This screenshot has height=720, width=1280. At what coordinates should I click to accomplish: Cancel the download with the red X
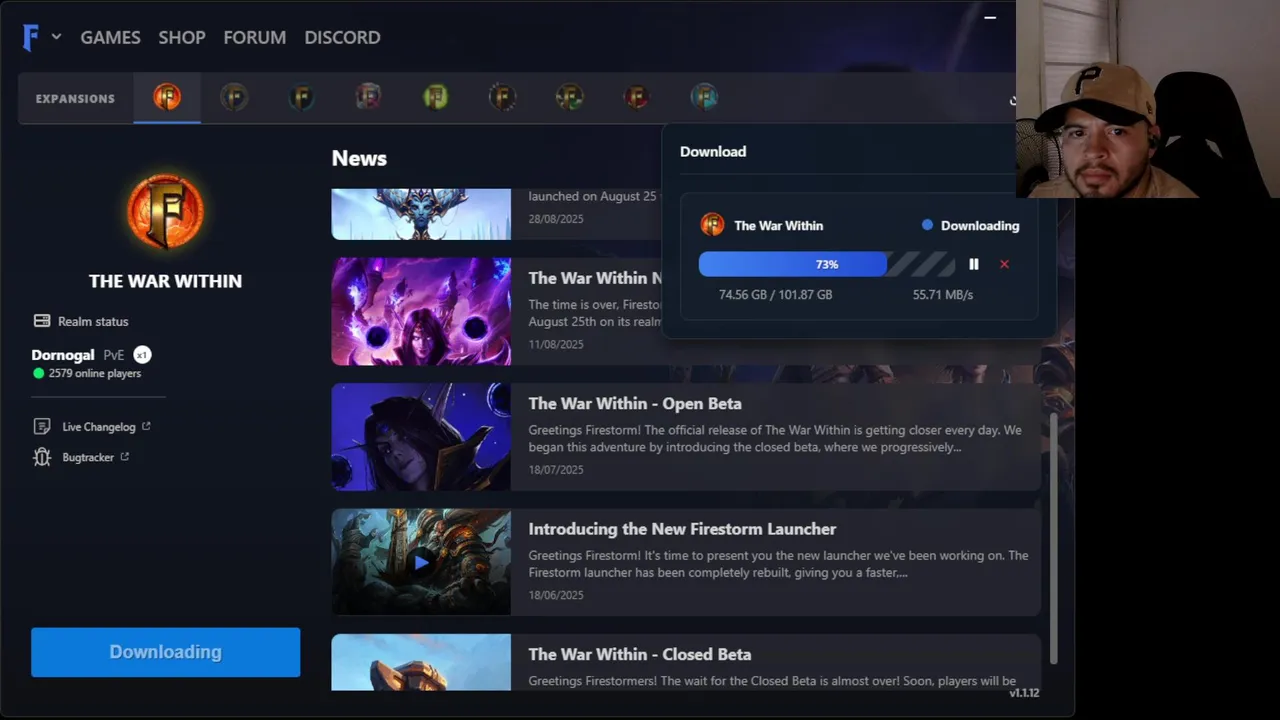click(1004, 264)
